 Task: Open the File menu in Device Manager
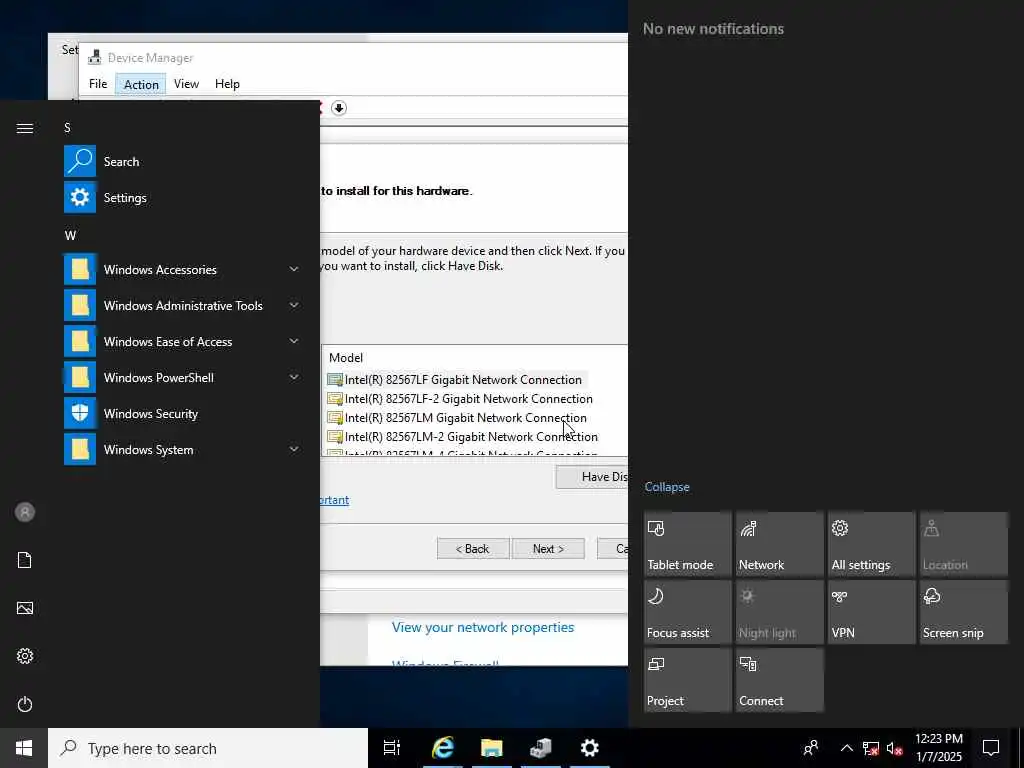(98, 84)
